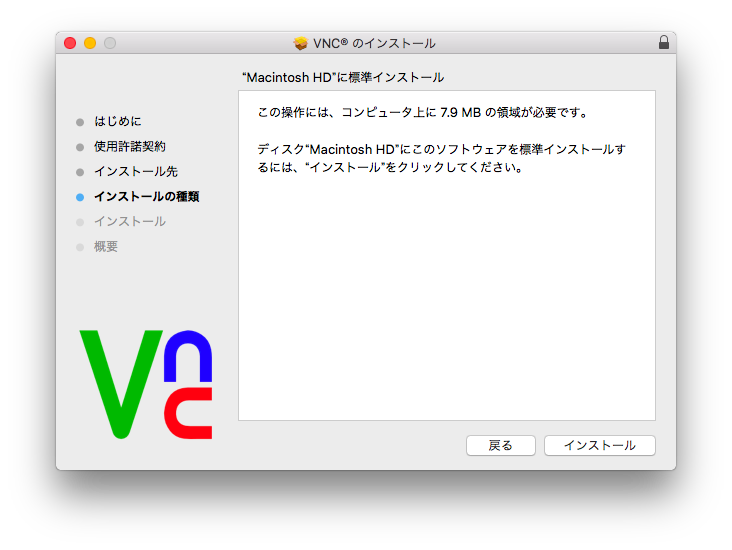Click the window title VNC® のインストール
Screen dimensions: 732x550
click(x=374, y=43)
